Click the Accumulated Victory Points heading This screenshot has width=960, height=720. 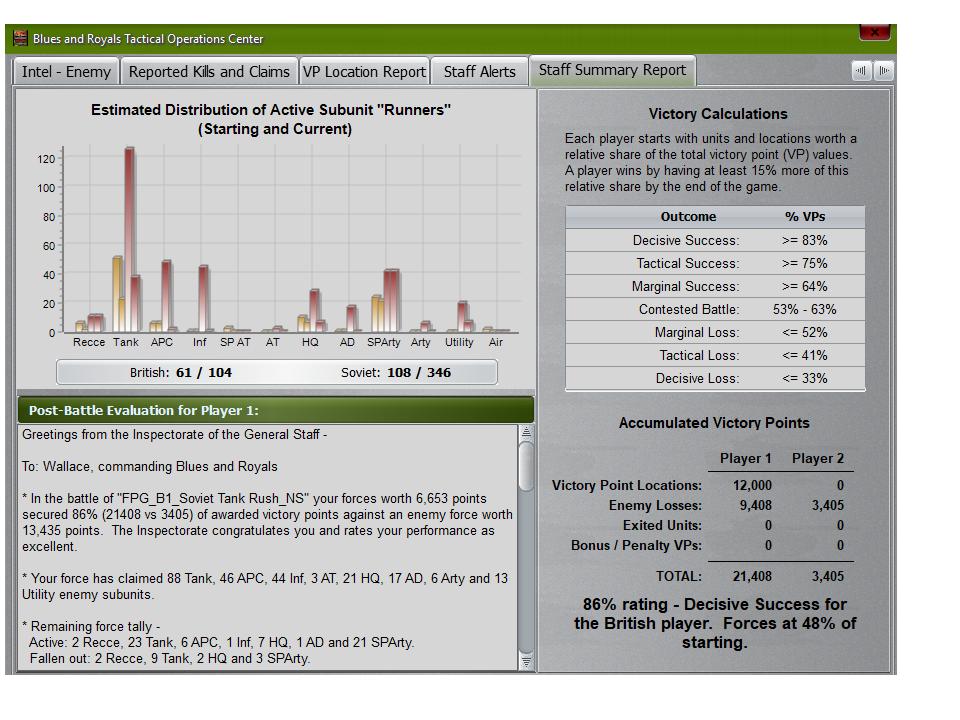[714, 423]
